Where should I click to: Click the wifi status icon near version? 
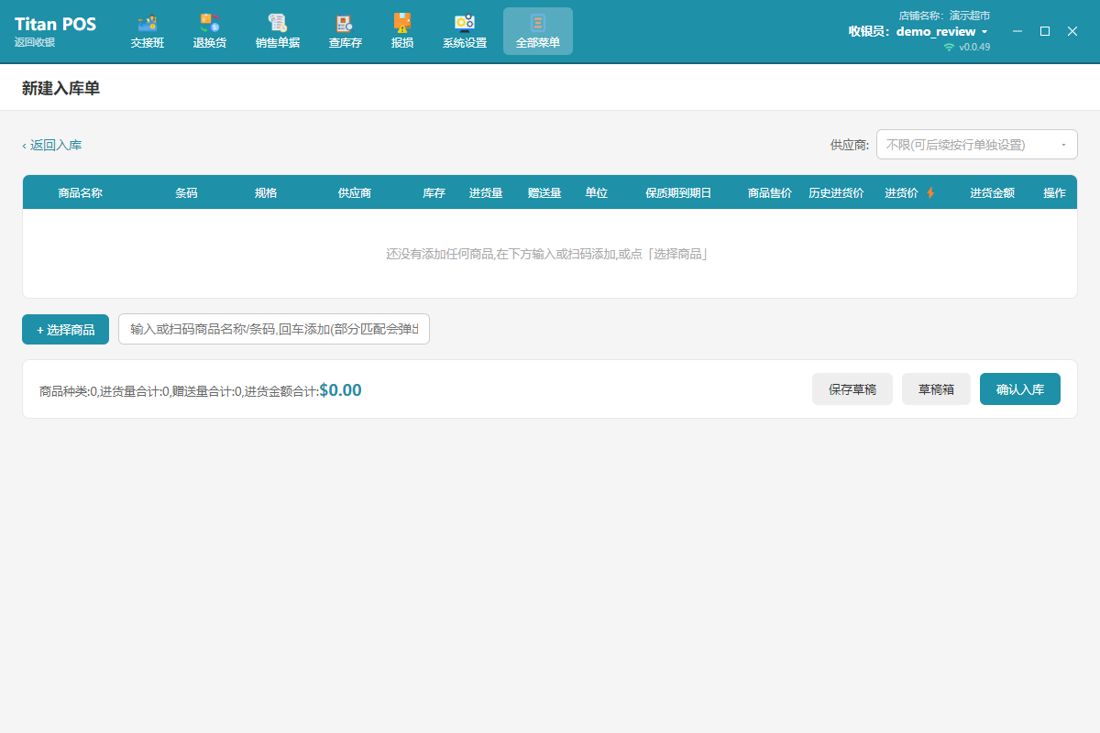click(x=949, y=47)
